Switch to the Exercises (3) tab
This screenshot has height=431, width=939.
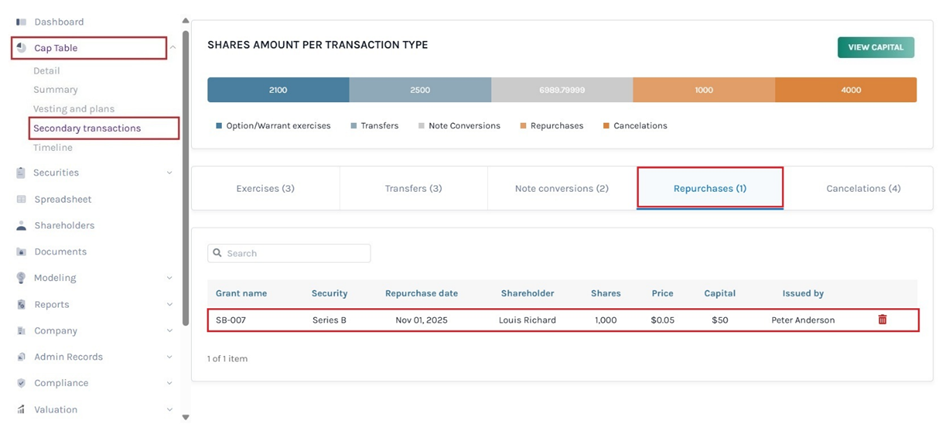(x=265, y=188)
